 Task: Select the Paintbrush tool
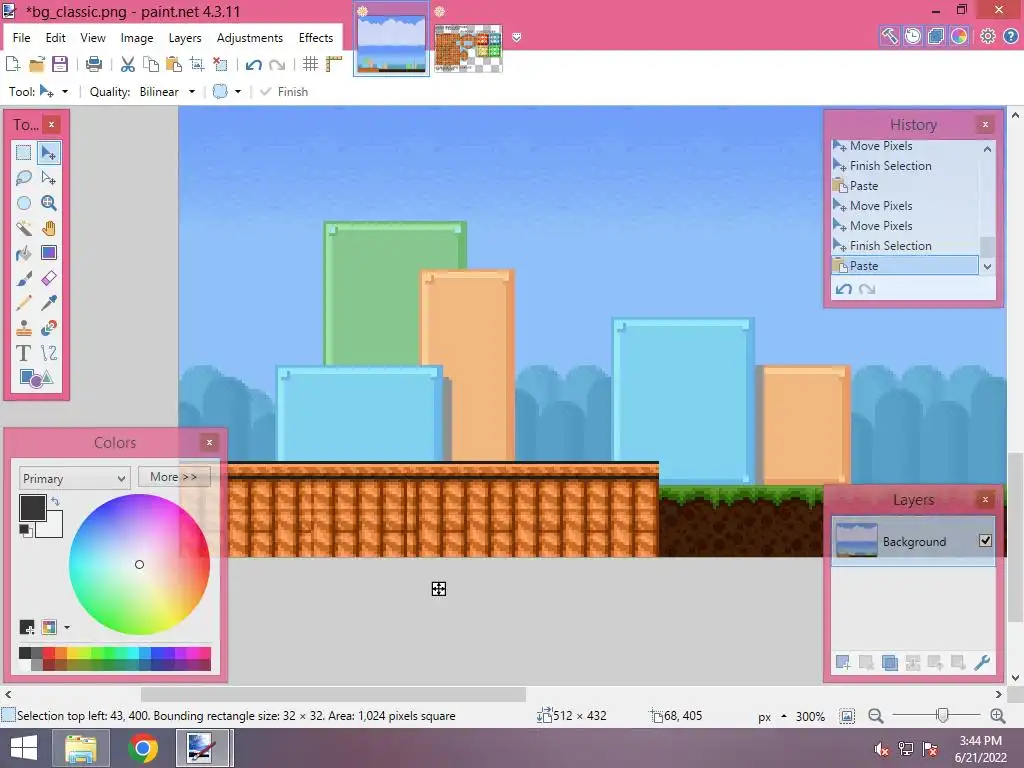pyautogui.click(x=24, y=278)
